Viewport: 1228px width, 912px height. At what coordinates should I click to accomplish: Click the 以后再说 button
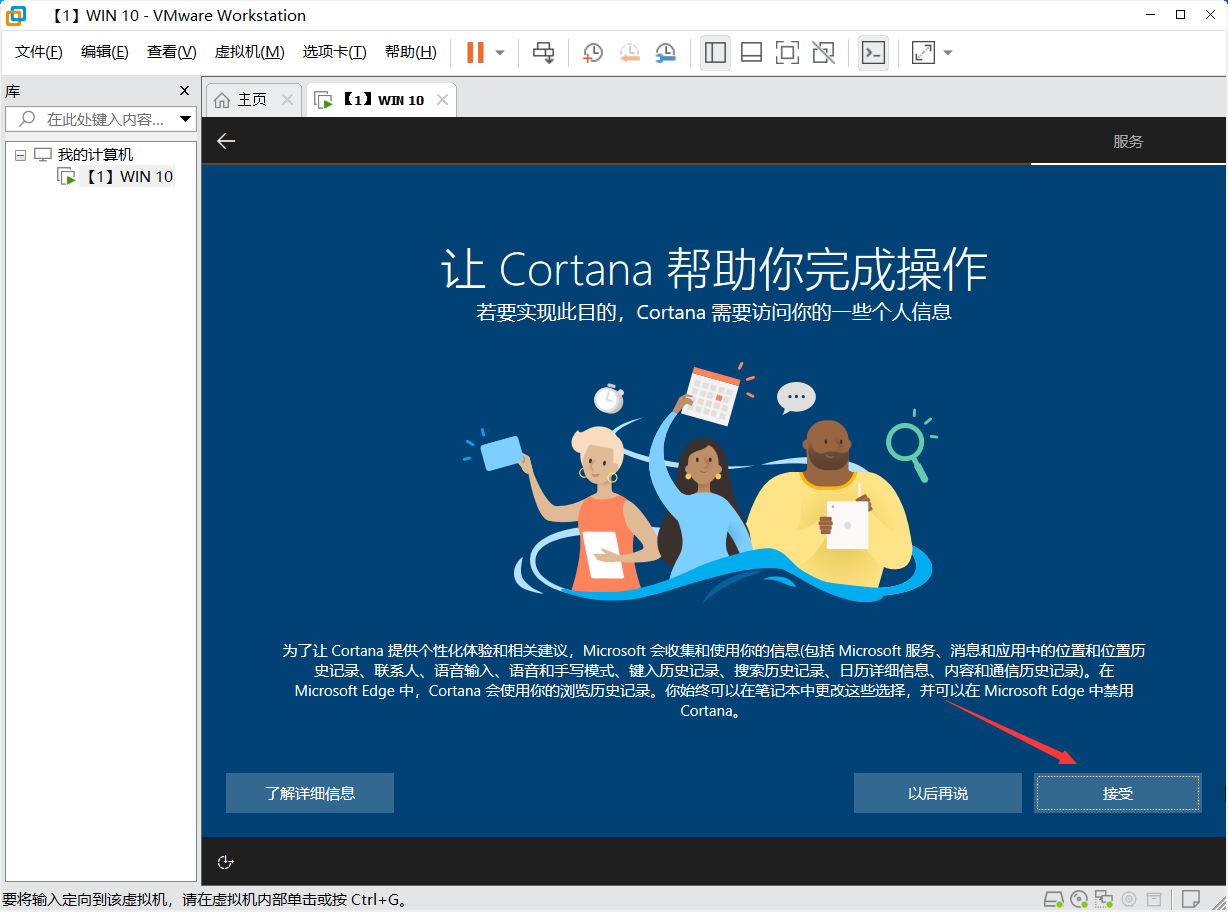pyautogui.click(x=938, y=793)
